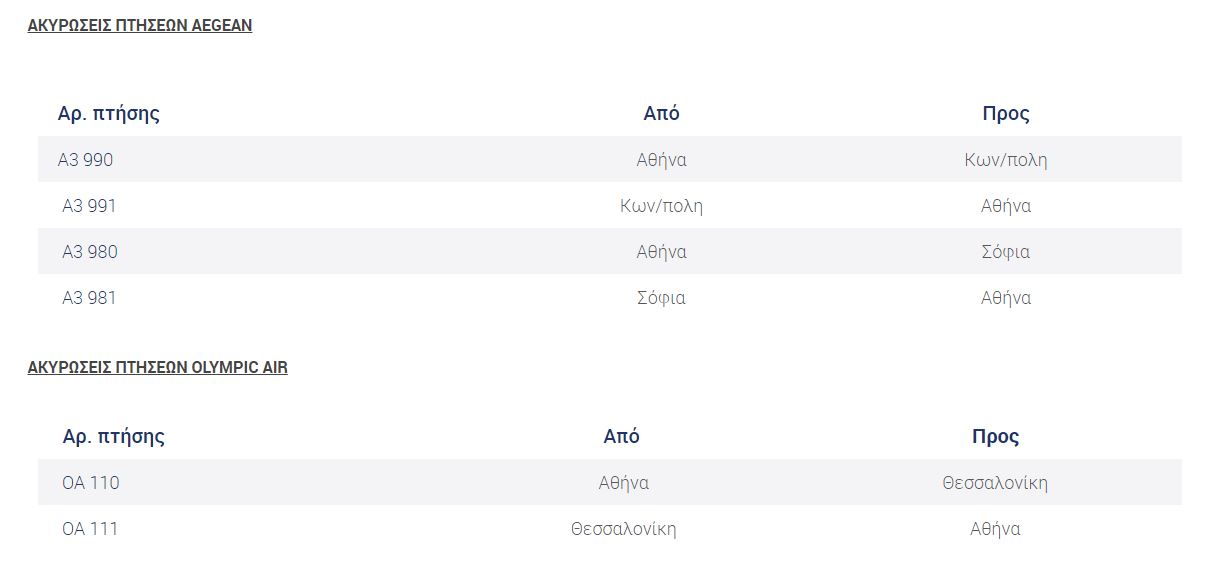This screenshot has height=564, width=1217.
Task: Click Αρ. πτήσης header in Aegean table
Action: (x=109, y=114)
